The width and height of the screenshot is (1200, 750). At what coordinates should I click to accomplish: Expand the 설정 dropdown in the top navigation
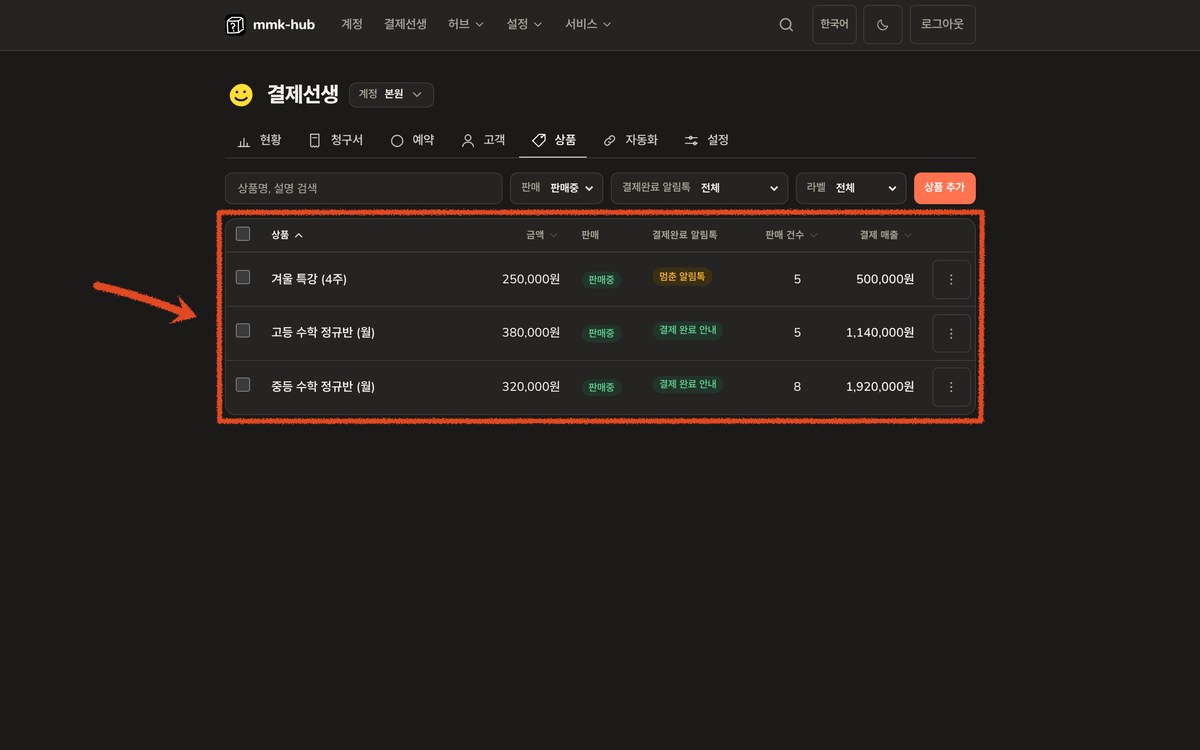tap(525, 24)
